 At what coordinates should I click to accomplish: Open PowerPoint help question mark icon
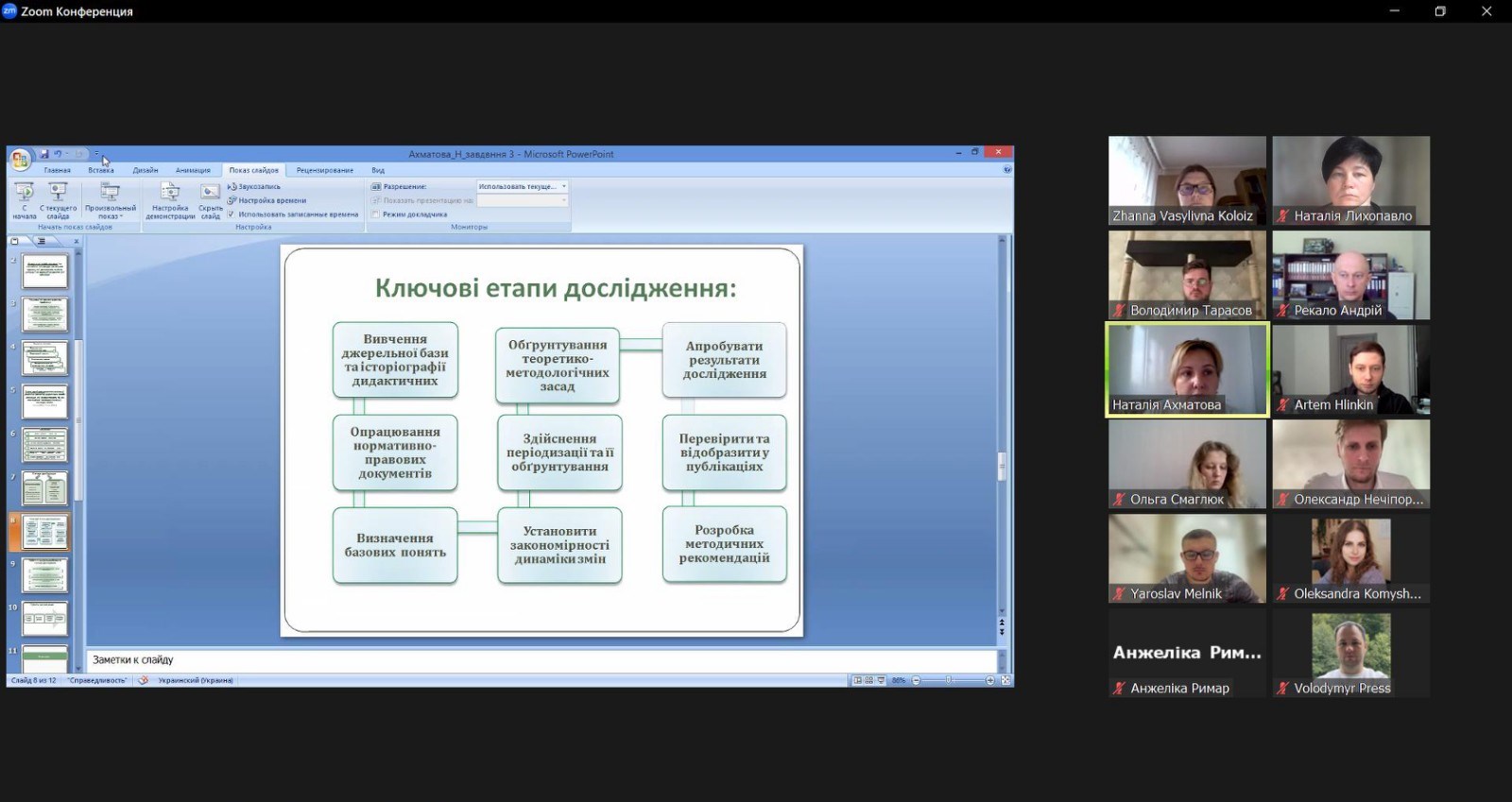tap(1007, 170)
